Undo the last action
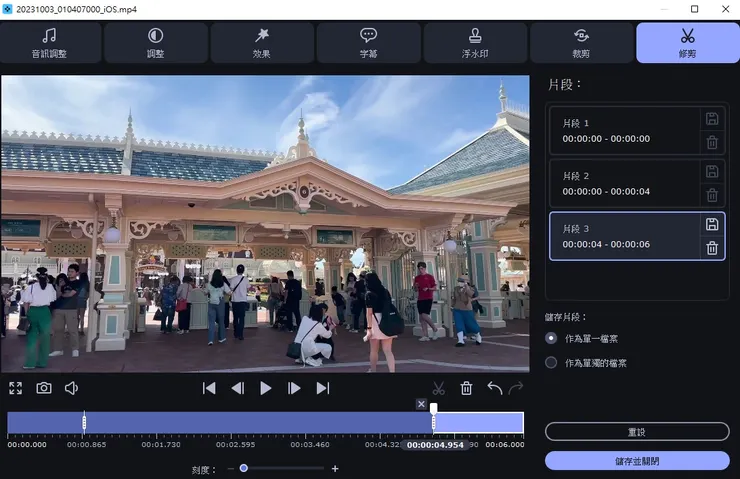The width and height of the screenshot is (740, 479). pyautogui.click(x=495, y=388)
